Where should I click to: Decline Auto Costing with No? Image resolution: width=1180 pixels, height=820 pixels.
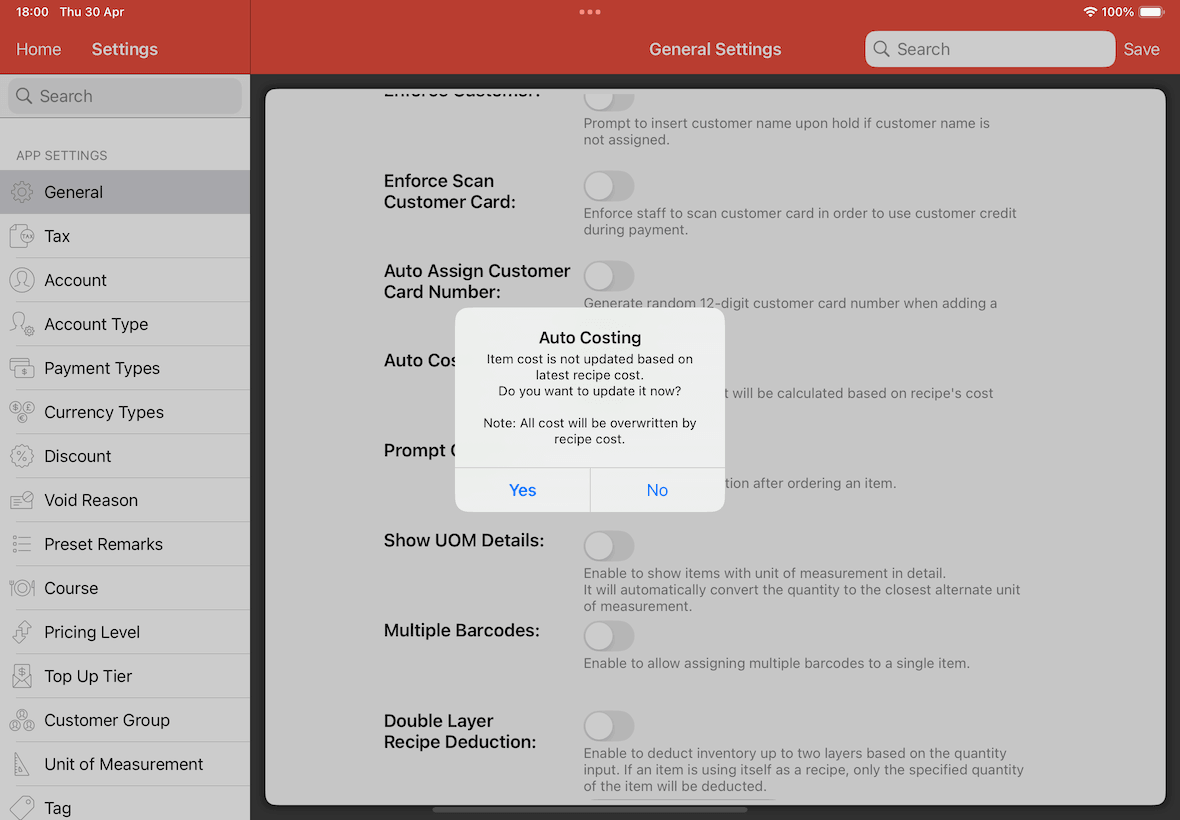(658, 490)
